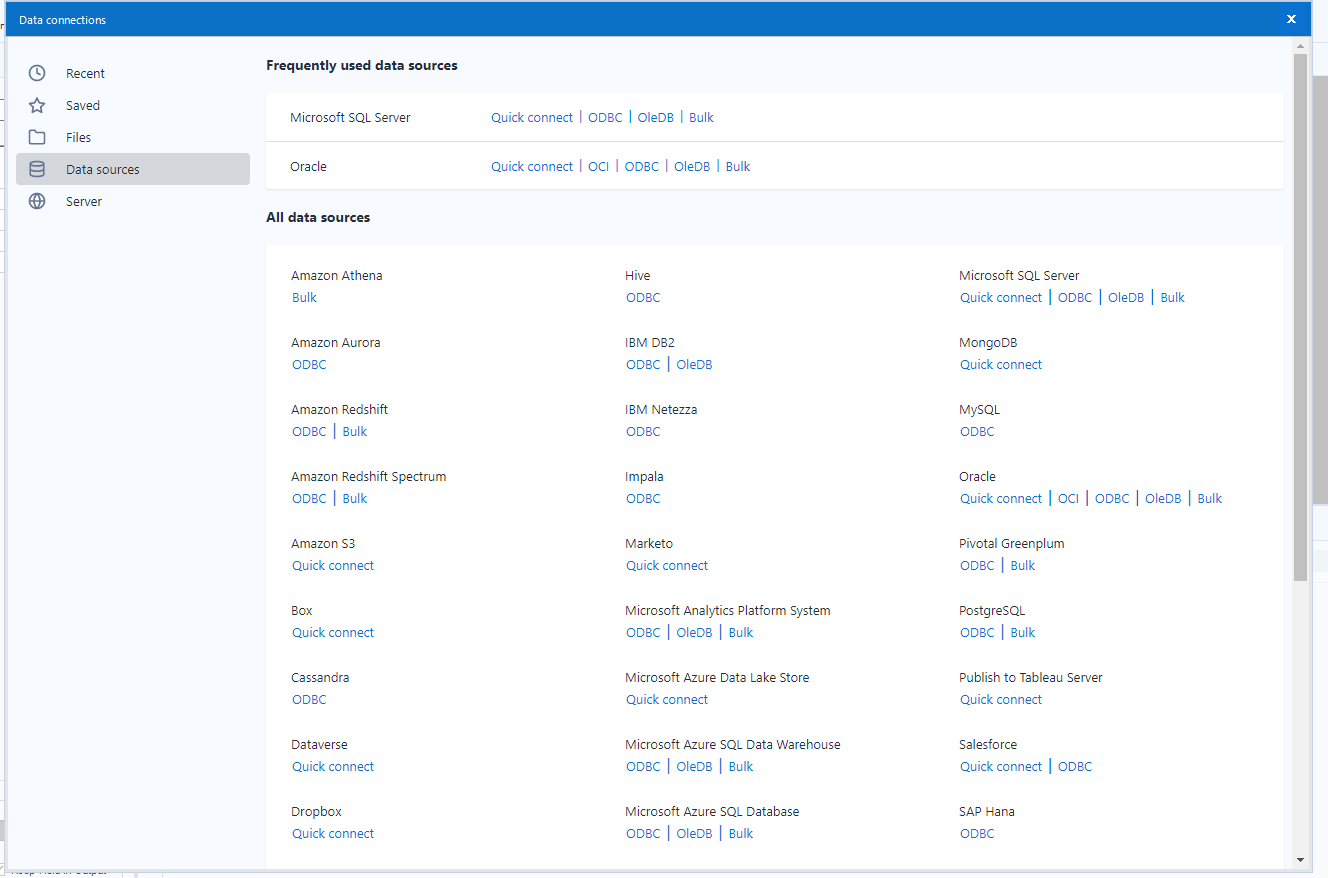The width and height of the screenshot is (1328, 878).
Task: Quick connect to MongoDB
Action: [x=1001, y=364]
